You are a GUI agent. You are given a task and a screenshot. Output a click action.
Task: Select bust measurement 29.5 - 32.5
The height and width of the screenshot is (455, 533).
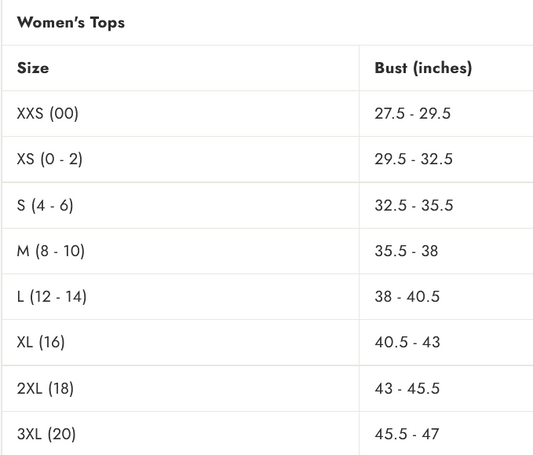tap(414, 159)
